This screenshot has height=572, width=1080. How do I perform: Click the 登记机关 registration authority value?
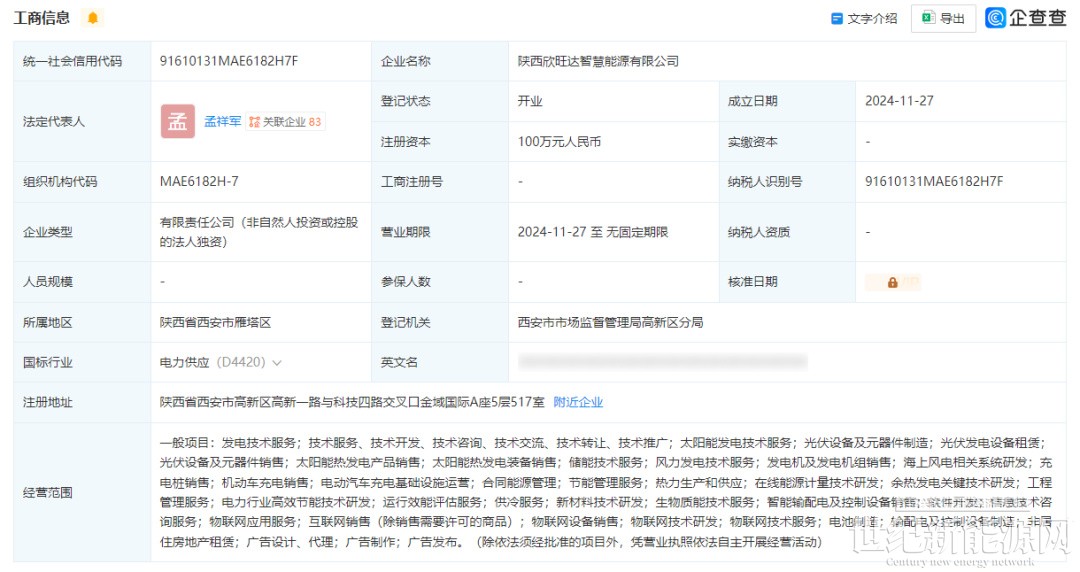(x=610, y=322)
